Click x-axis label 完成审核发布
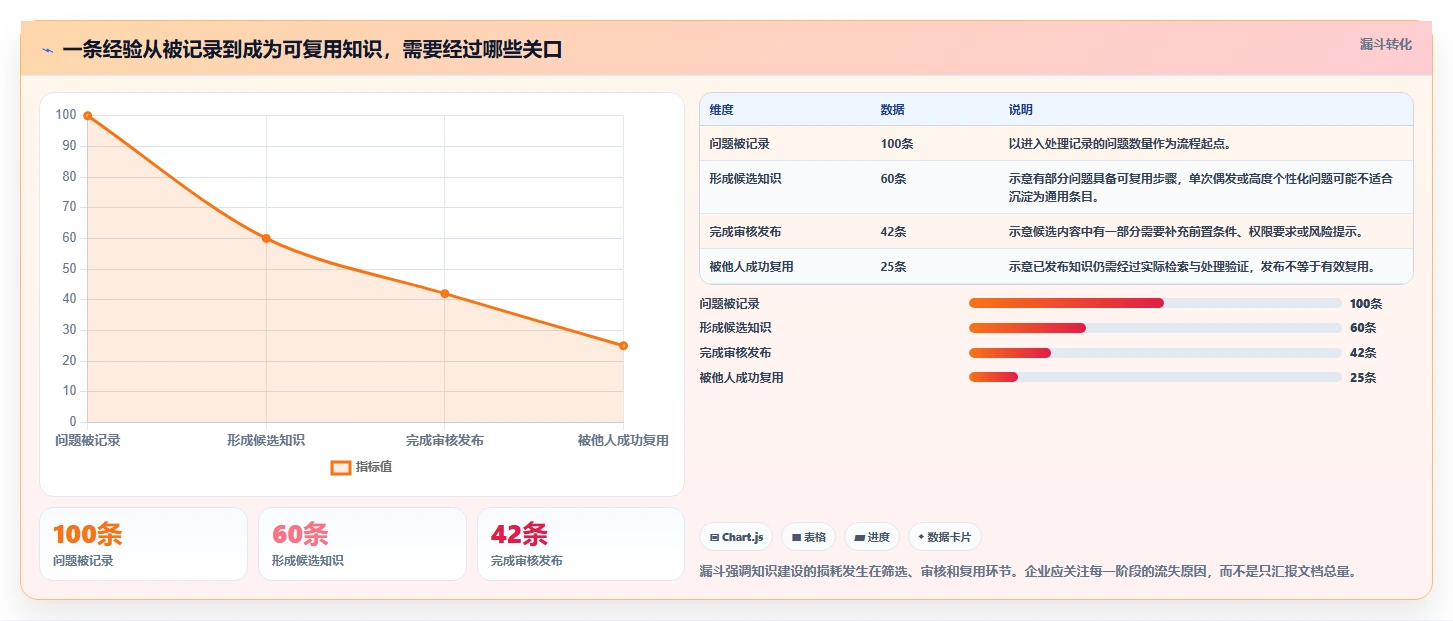The width and height of the screenshot is (1453, 621). tap(445, 441)
